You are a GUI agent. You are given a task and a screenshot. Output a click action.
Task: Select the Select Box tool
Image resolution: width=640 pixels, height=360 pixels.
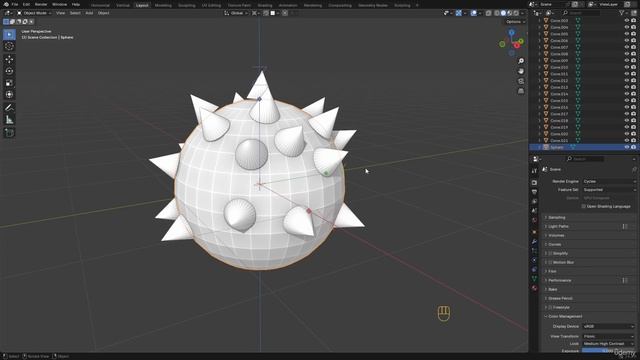coord(9,35)
